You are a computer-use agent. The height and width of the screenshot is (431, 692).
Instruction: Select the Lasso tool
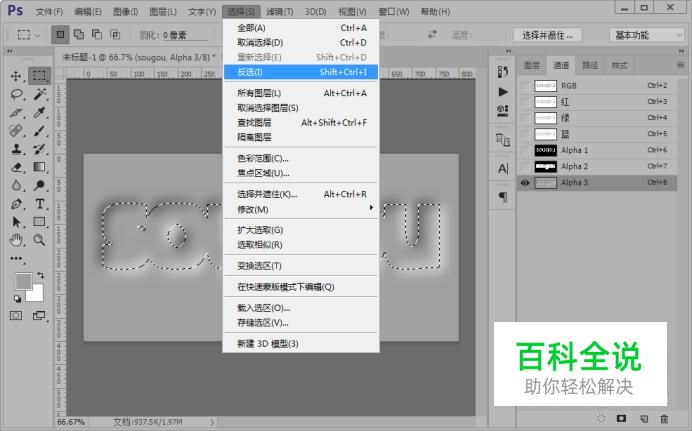point(17,94)
